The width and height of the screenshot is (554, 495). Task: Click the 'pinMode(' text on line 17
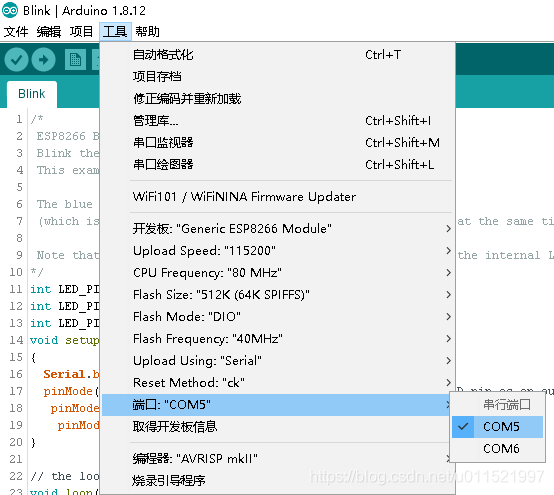(71, 391)
